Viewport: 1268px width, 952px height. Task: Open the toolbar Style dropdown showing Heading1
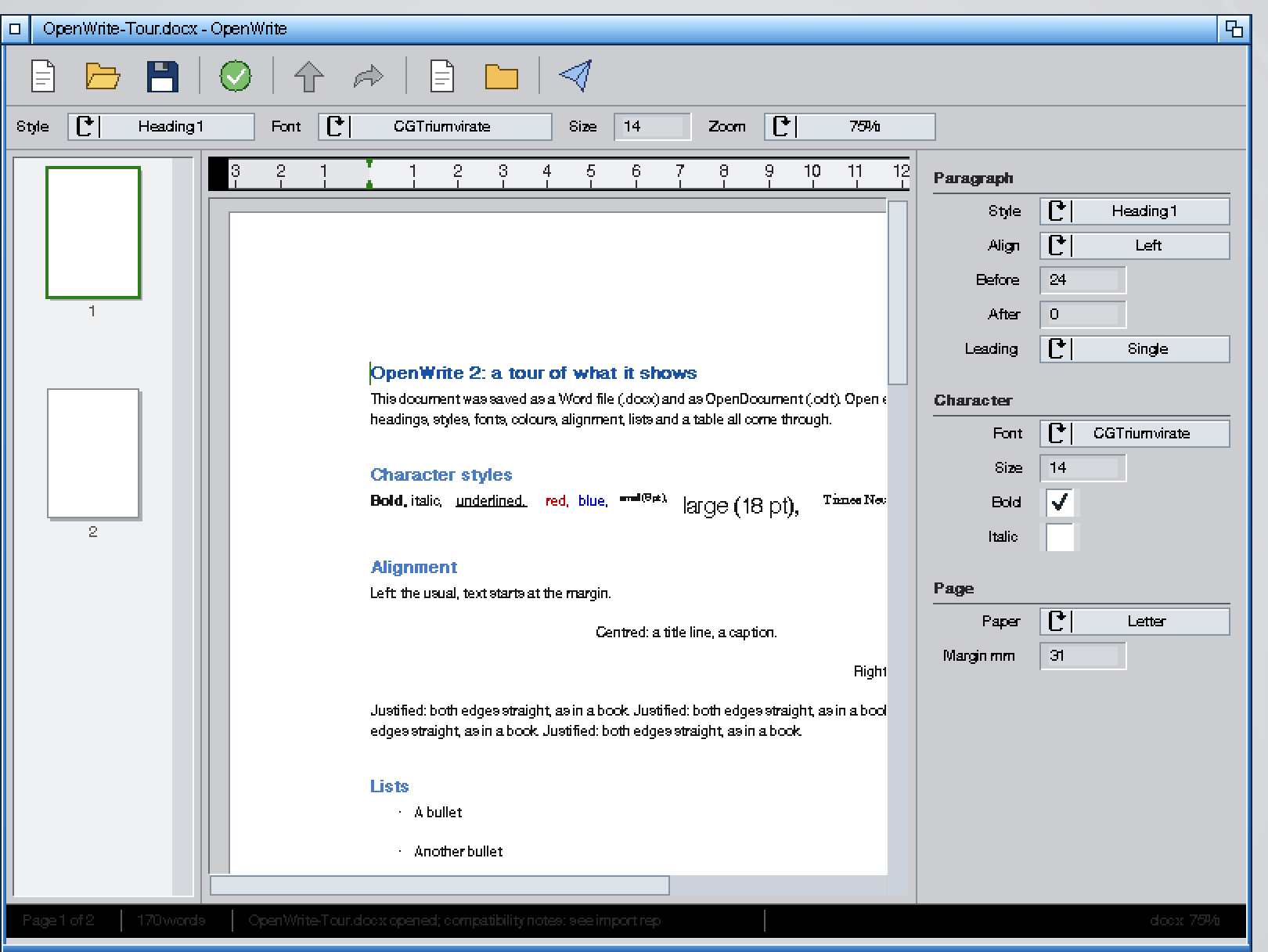pos(161,127)
